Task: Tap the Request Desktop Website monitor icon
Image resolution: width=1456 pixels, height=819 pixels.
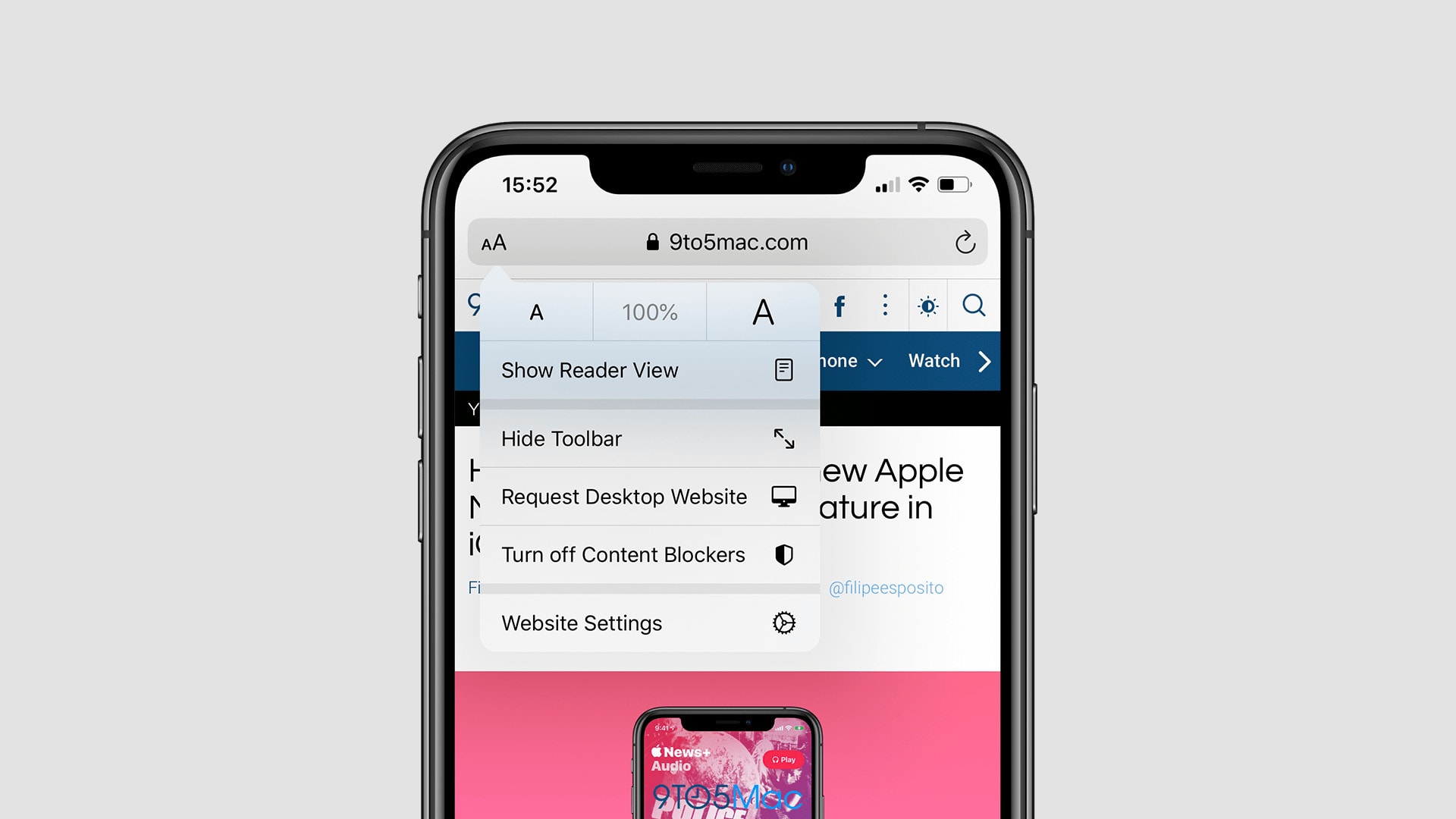Action: (x=782, y=497)
